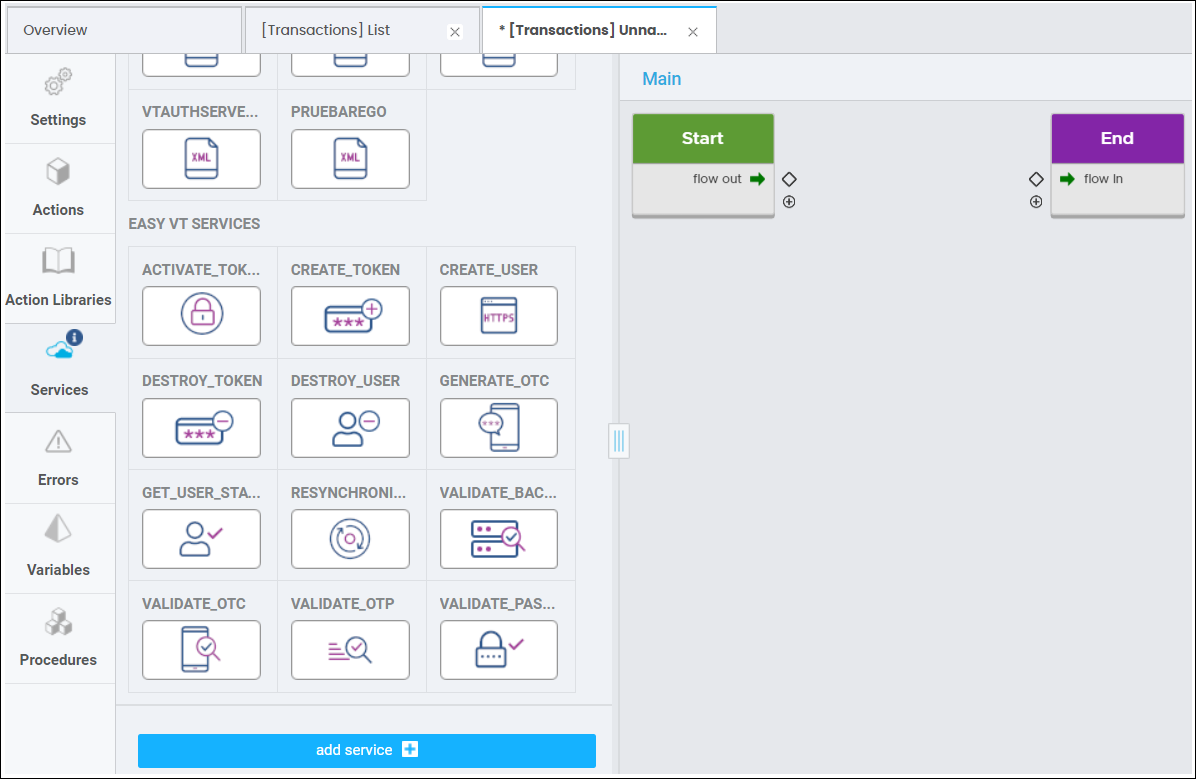Viewport: 1196px width, 779px height.
Task: Choose the VALIDATE_OTP service icon
Action: (350, 650)
